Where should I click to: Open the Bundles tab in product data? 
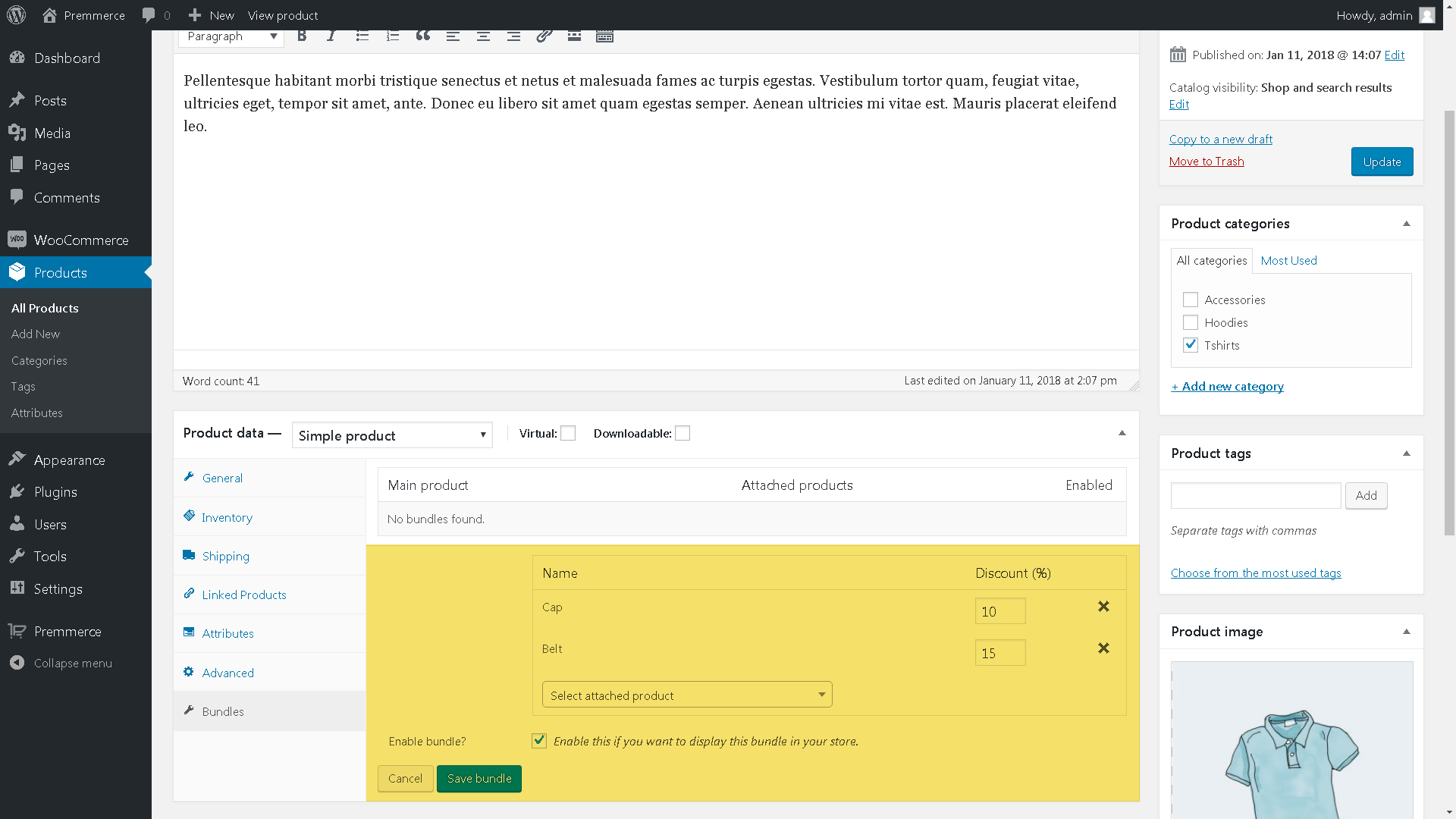click(222, 711)
